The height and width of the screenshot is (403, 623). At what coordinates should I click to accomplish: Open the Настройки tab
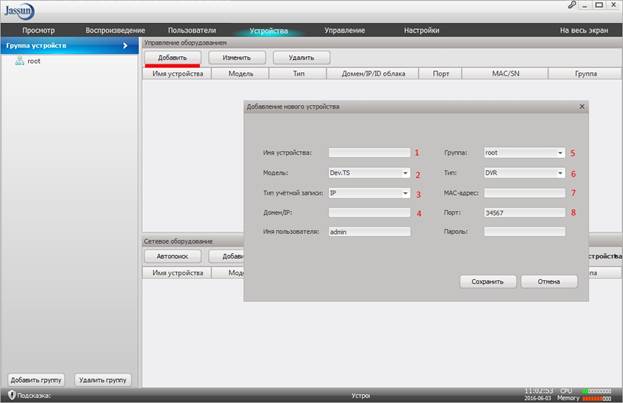422,30
